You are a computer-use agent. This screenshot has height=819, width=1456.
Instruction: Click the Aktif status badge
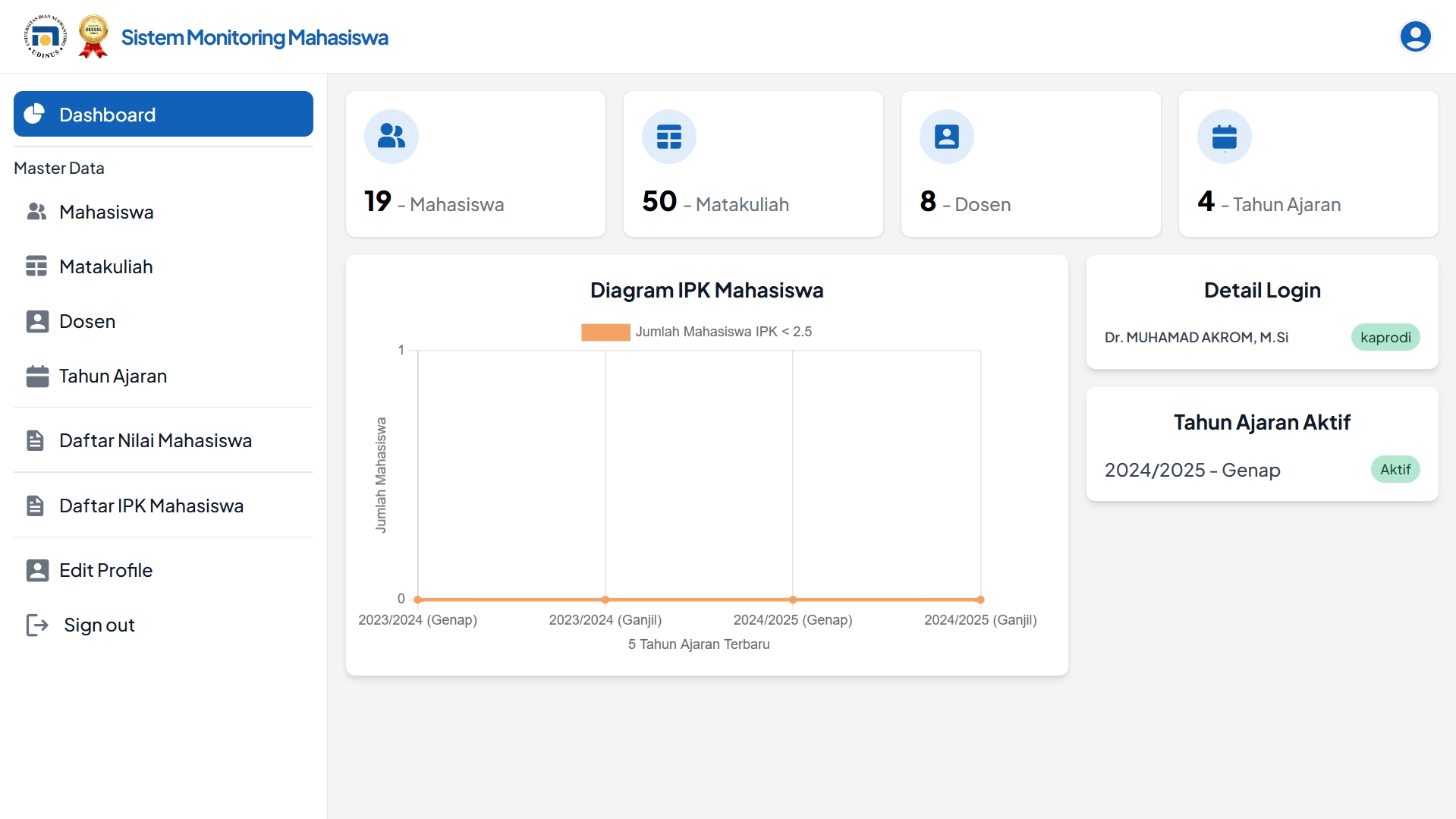click(1396, 469)
